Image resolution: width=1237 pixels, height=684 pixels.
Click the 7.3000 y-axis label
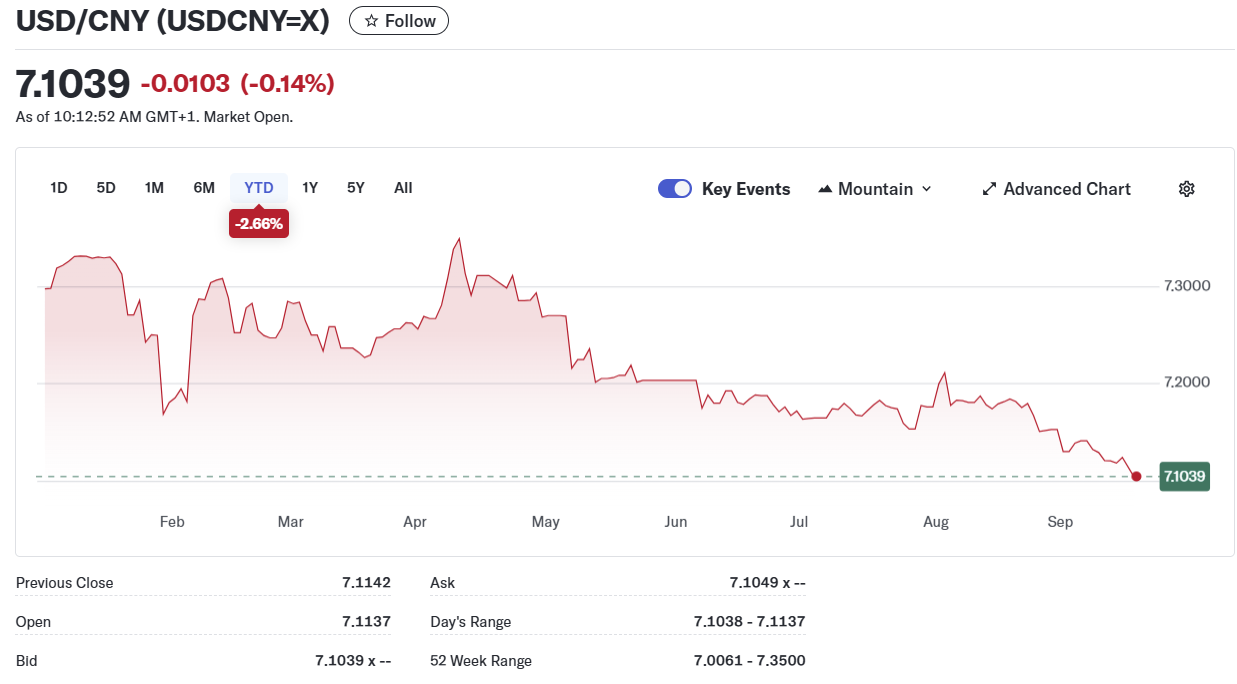coord(1187,286)
